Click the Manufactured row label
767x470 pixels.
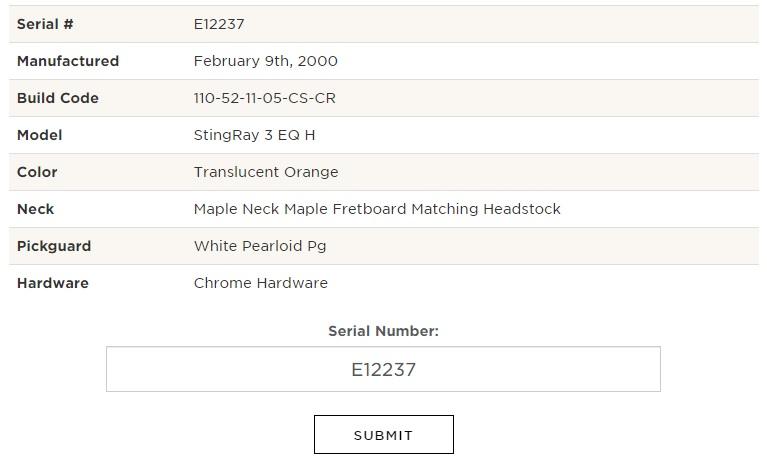(68, 61)
